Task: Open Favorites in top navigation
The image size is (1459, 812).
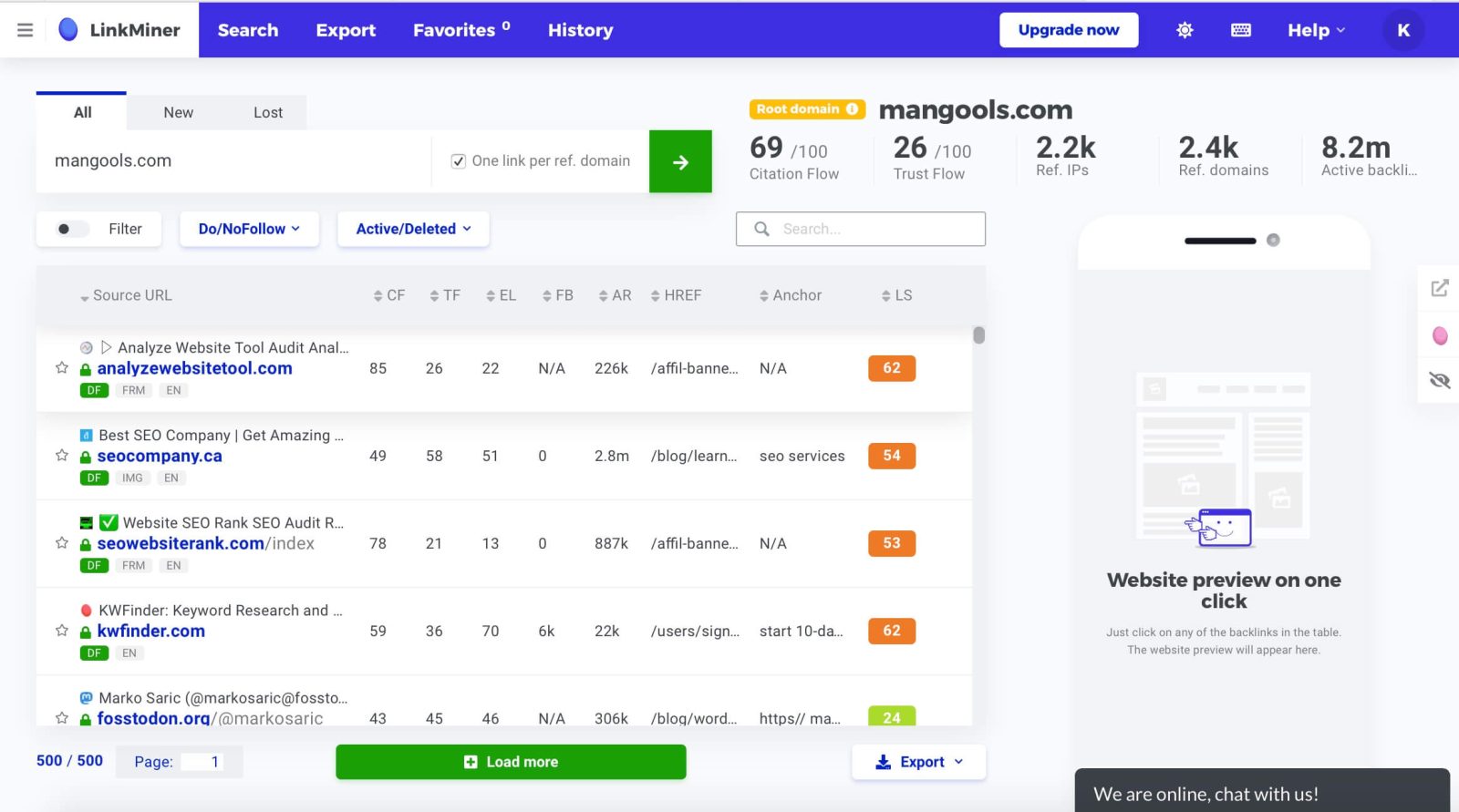Action: (x=461, y=30)
